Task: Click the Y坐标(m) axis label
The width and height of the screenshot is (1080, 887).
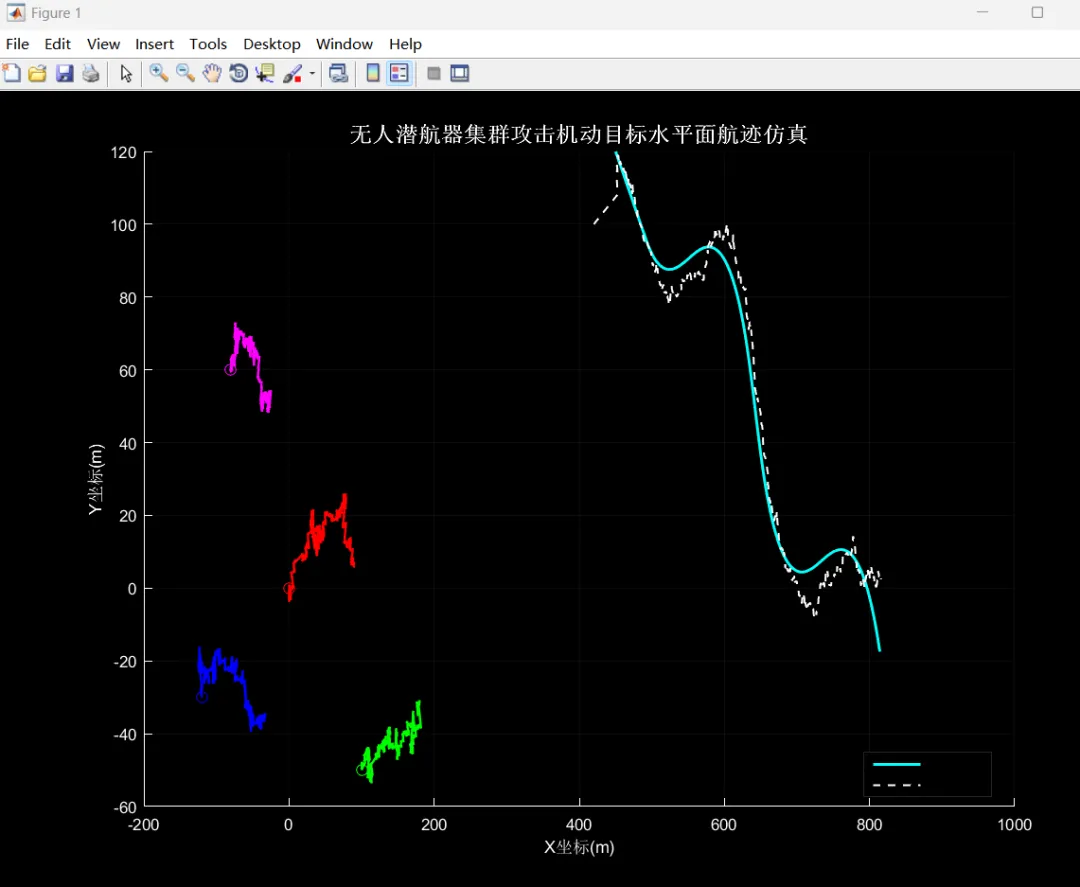Action: point(95,479)
